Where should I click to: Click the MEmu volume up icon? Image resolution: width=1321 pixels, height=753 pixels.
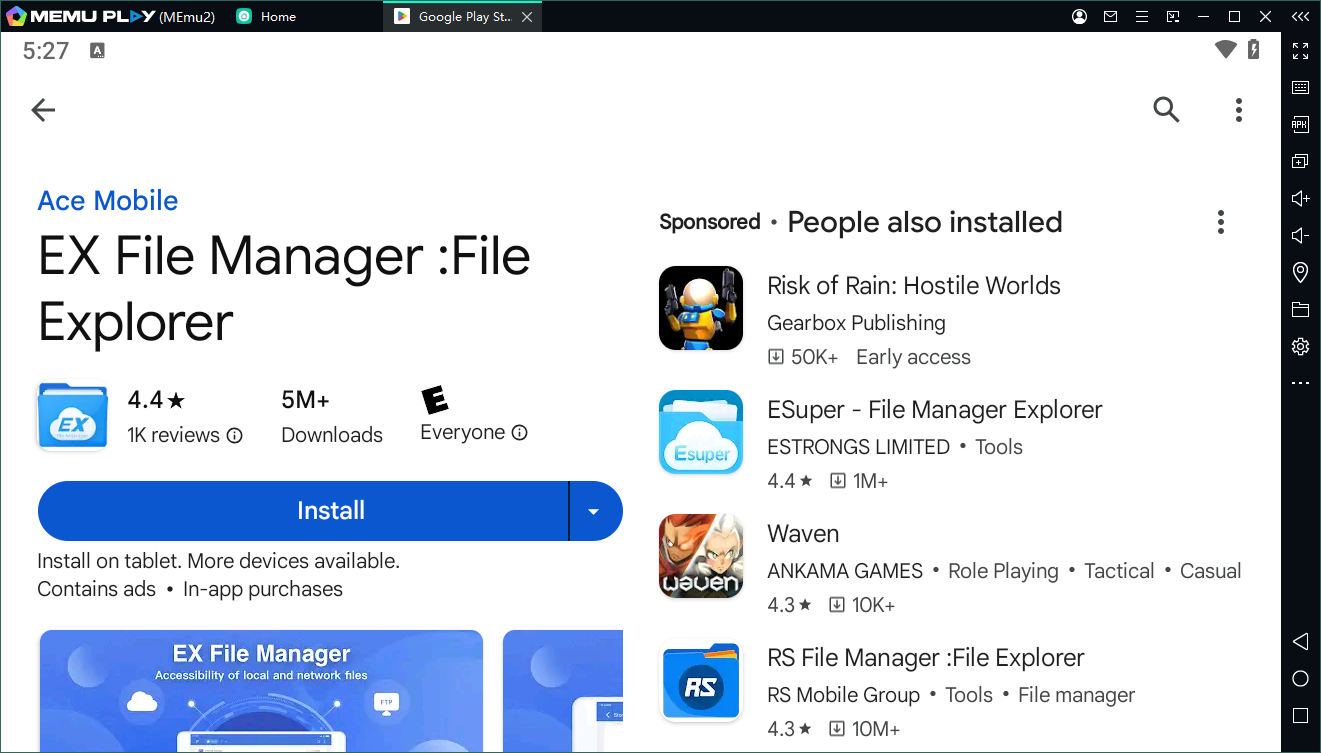coord(1300,198)
